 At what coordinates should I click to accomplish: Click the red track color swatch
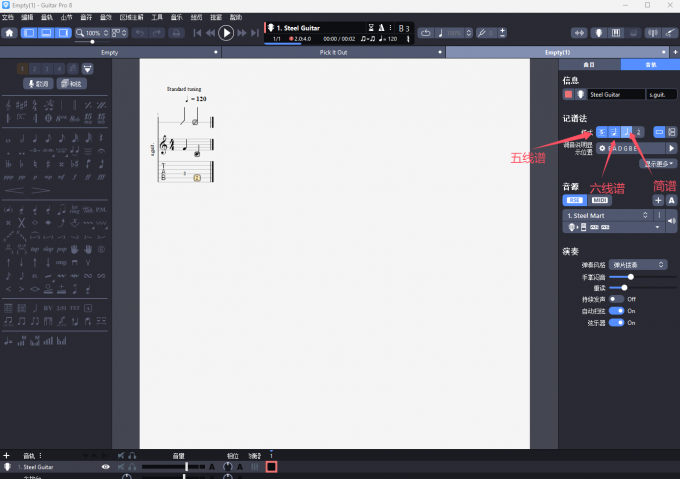(x=568, y=94)
